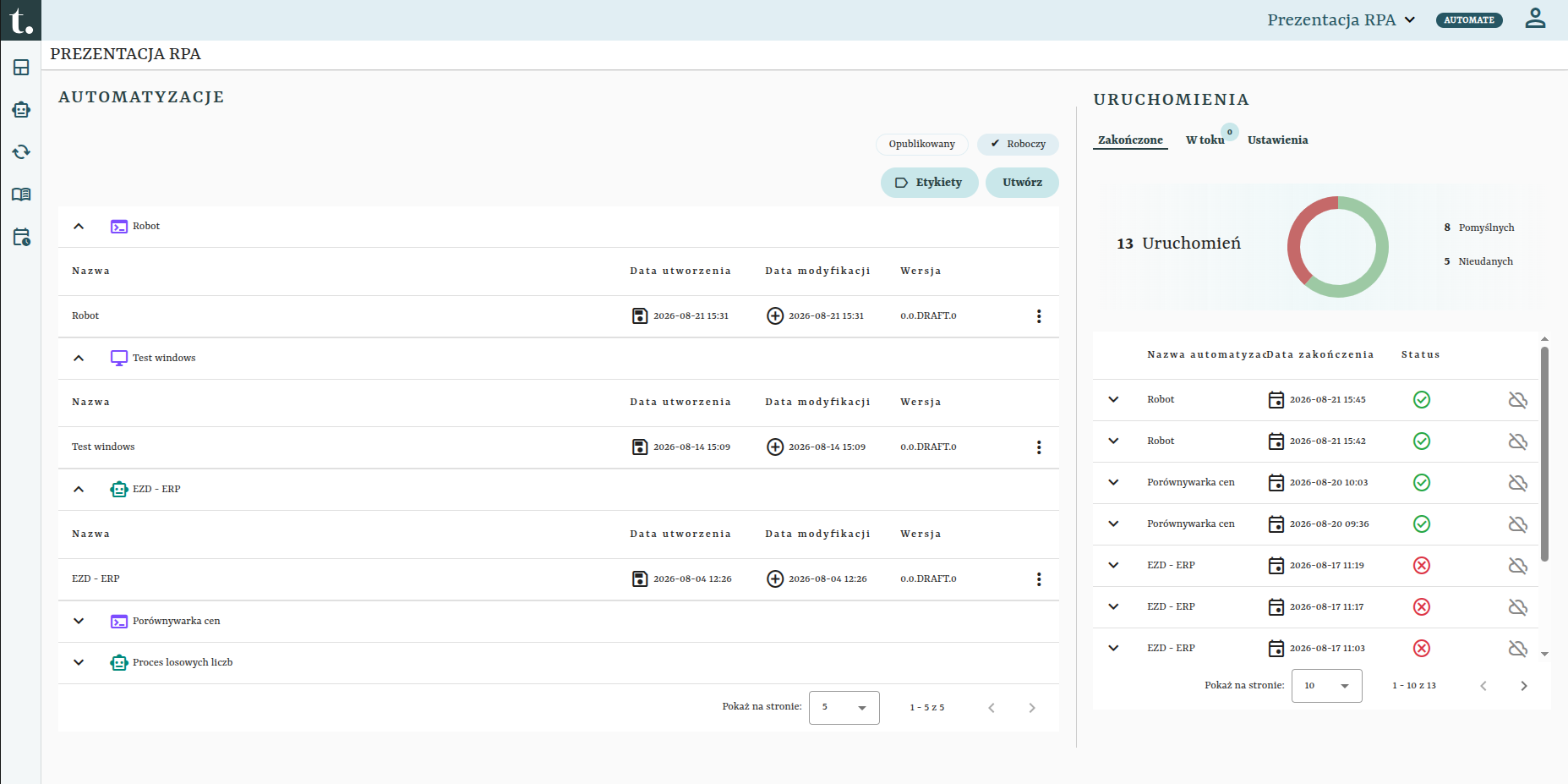Click scroll-down arrow of runs list
This screenshot has height=784, width=1568.
[1544, 654]
